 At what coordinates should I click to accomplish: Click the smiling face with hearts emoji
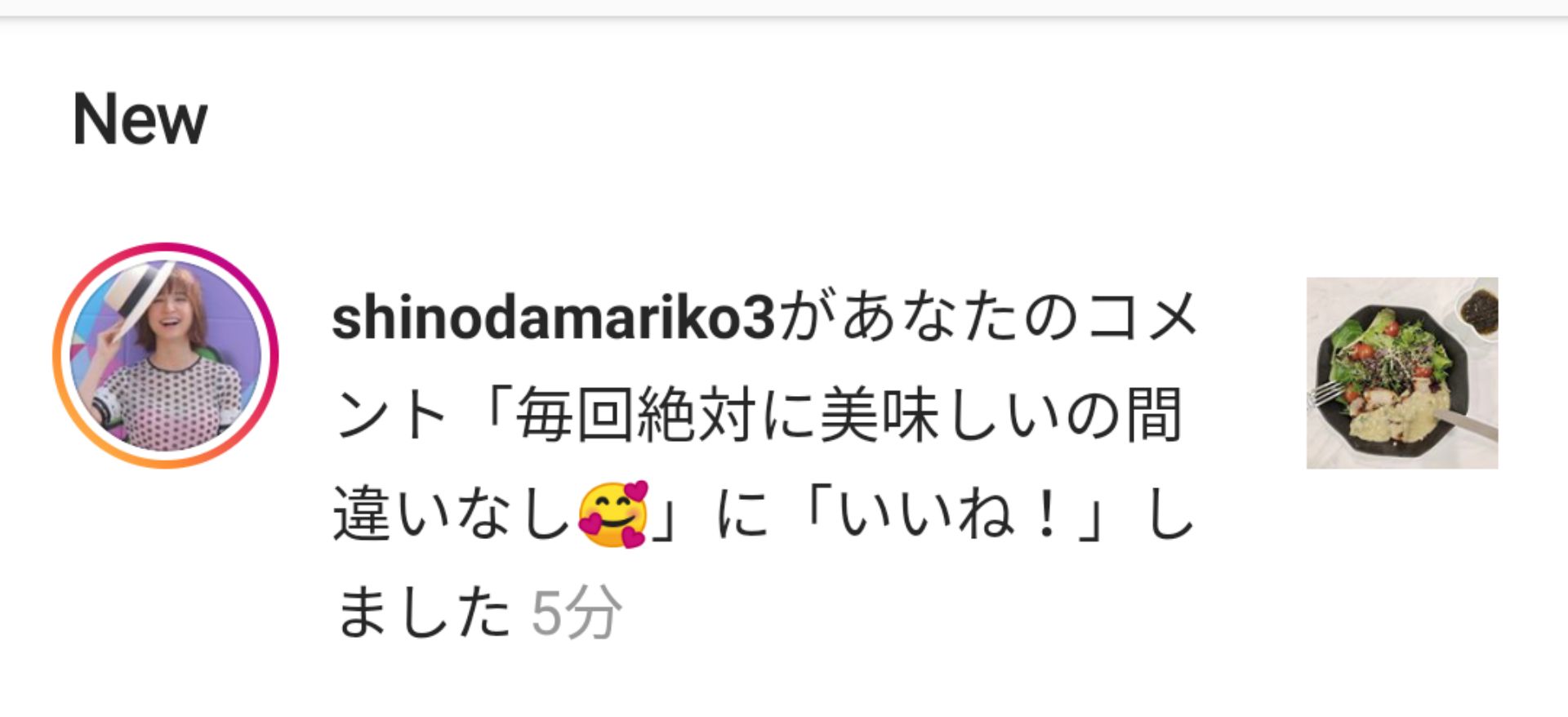tap(612, 514)
